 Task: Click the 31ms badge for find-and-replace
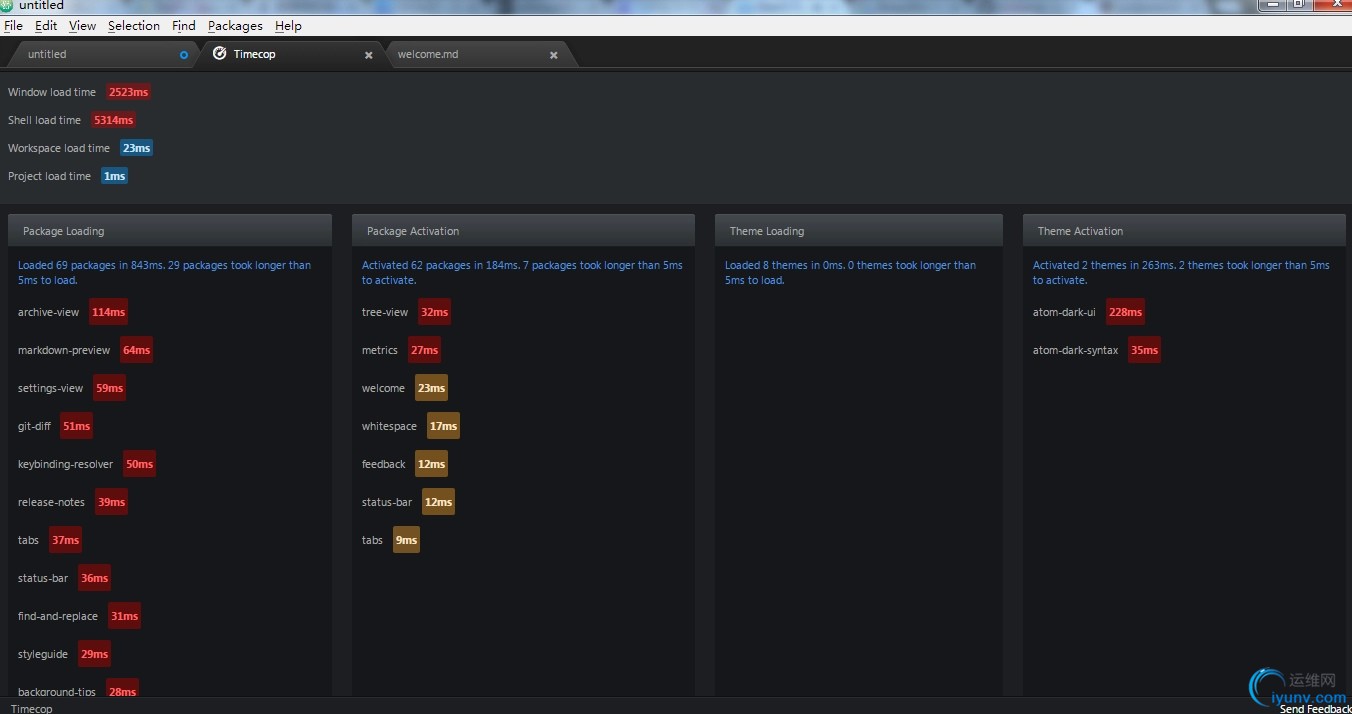124,616
